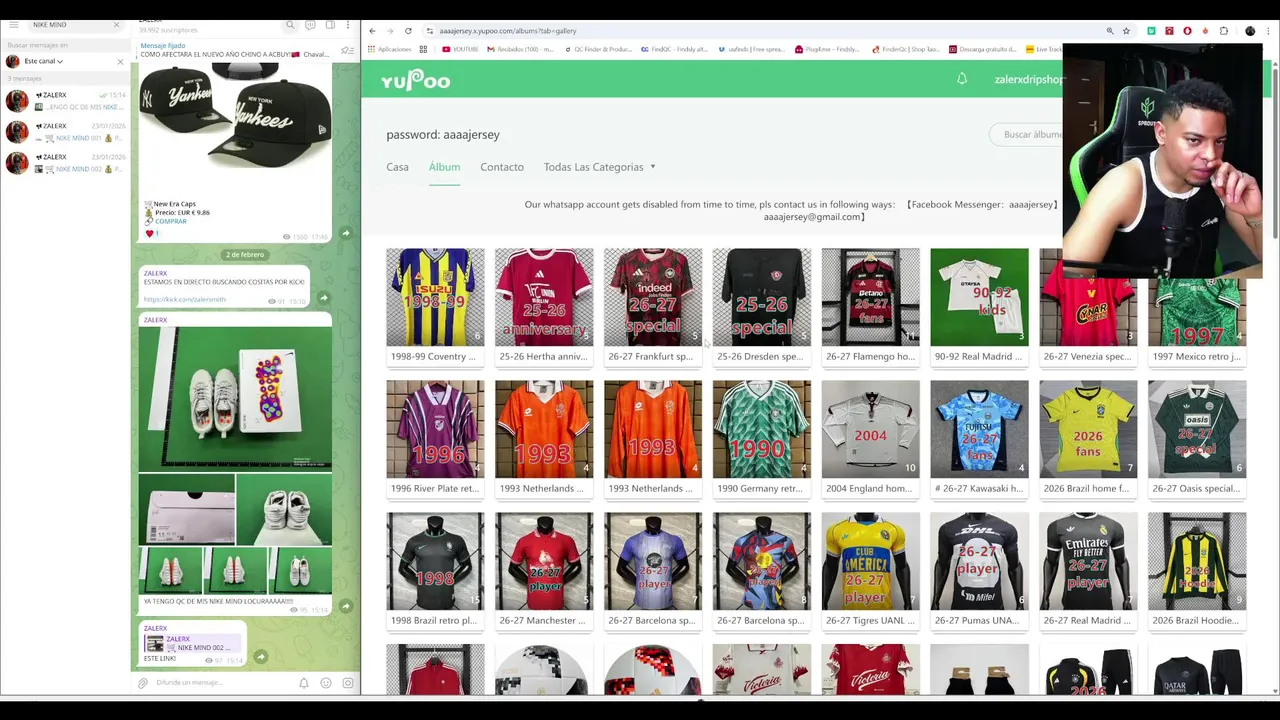This screenshot has width=1280, height=720.
Task: Focus the 'Difunde un mensaje' input
Action: (222, 683)
